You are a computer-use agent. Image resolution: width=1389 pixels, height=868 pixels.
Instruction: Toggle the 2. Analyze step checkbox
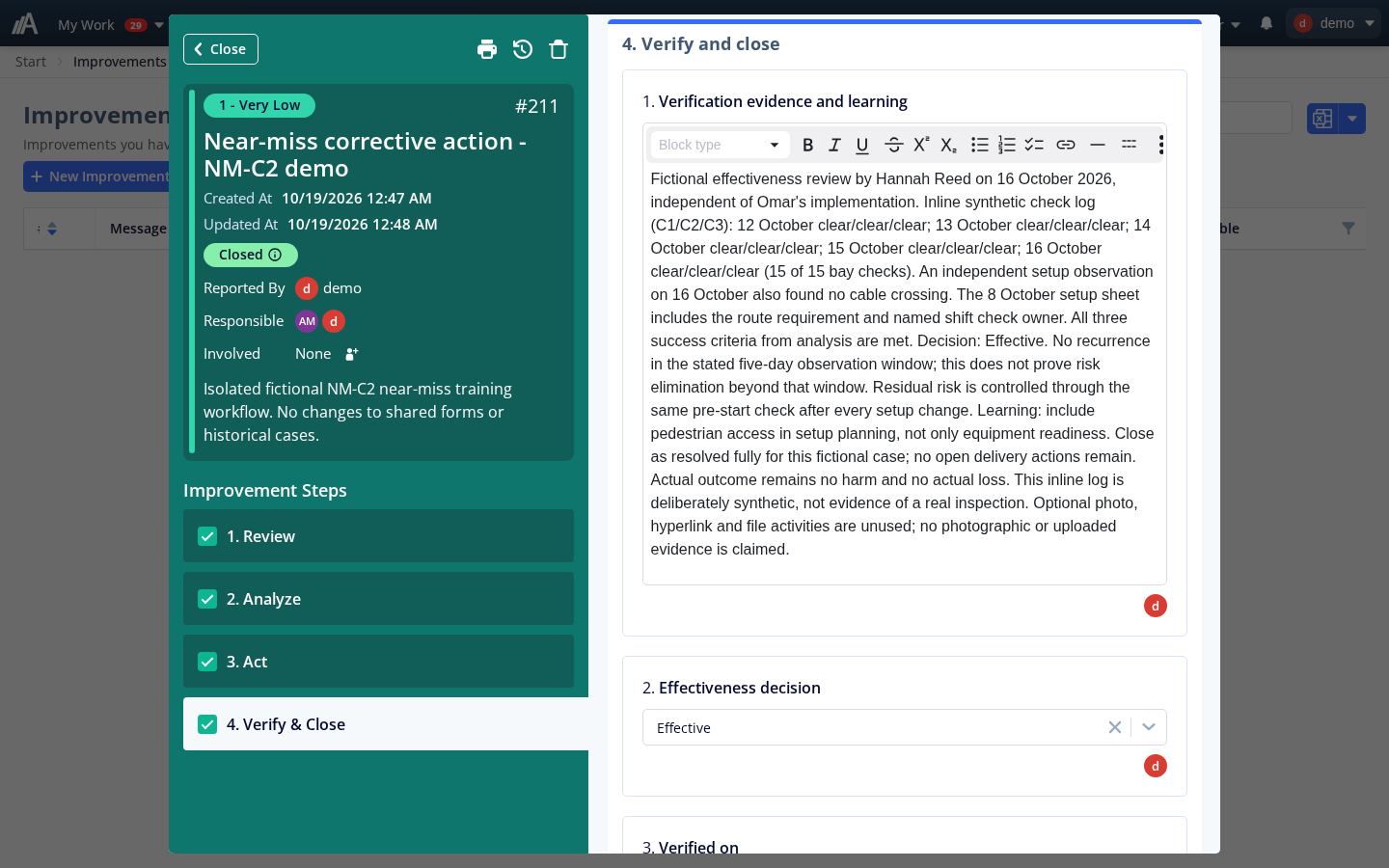[207, 599]
